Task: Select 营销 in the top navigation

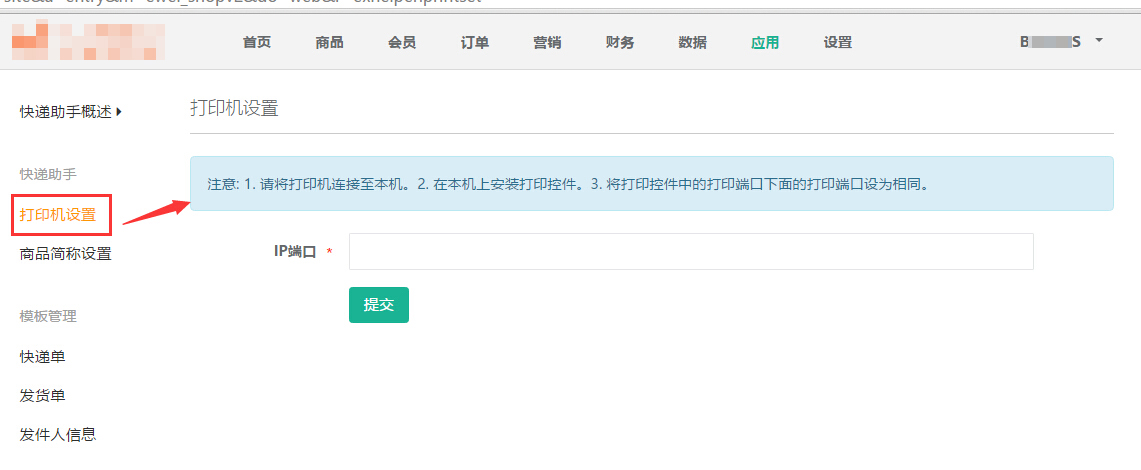Action: (x=547, y=43)
